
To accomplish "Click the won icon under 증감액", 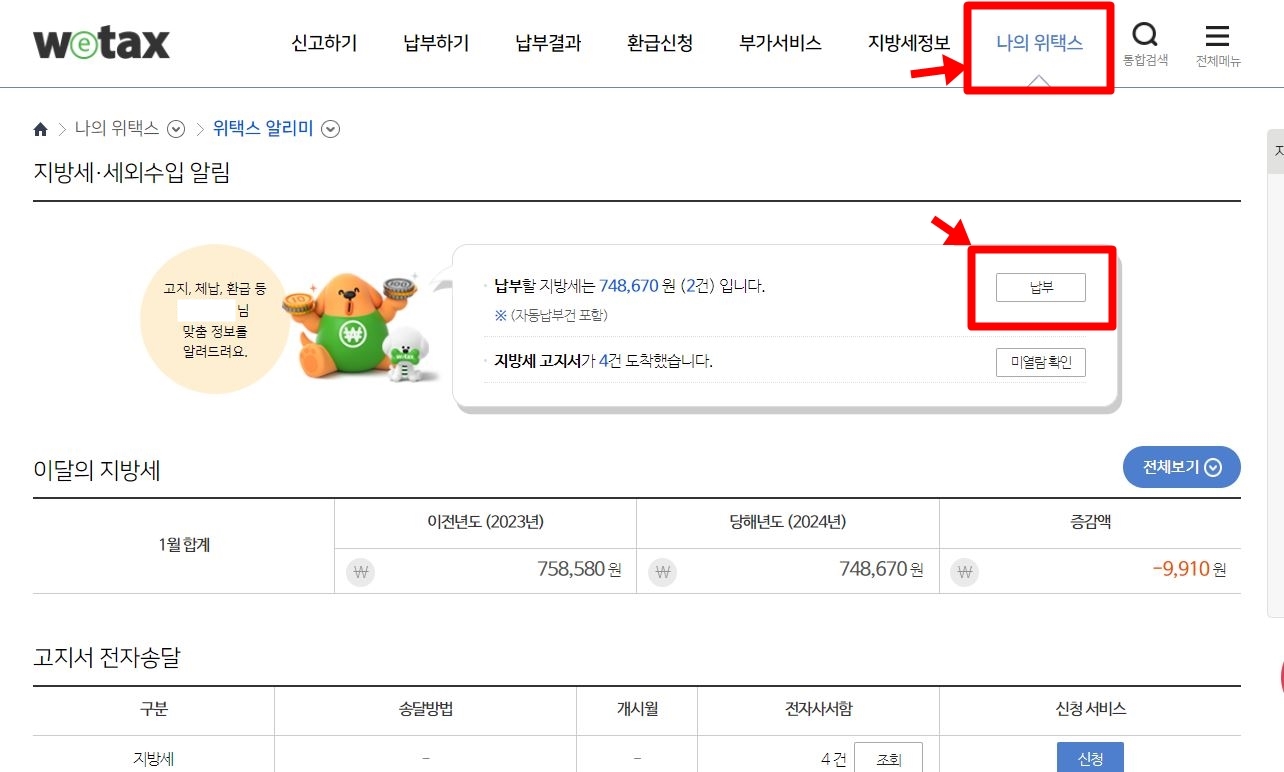I will coord(965,572).
